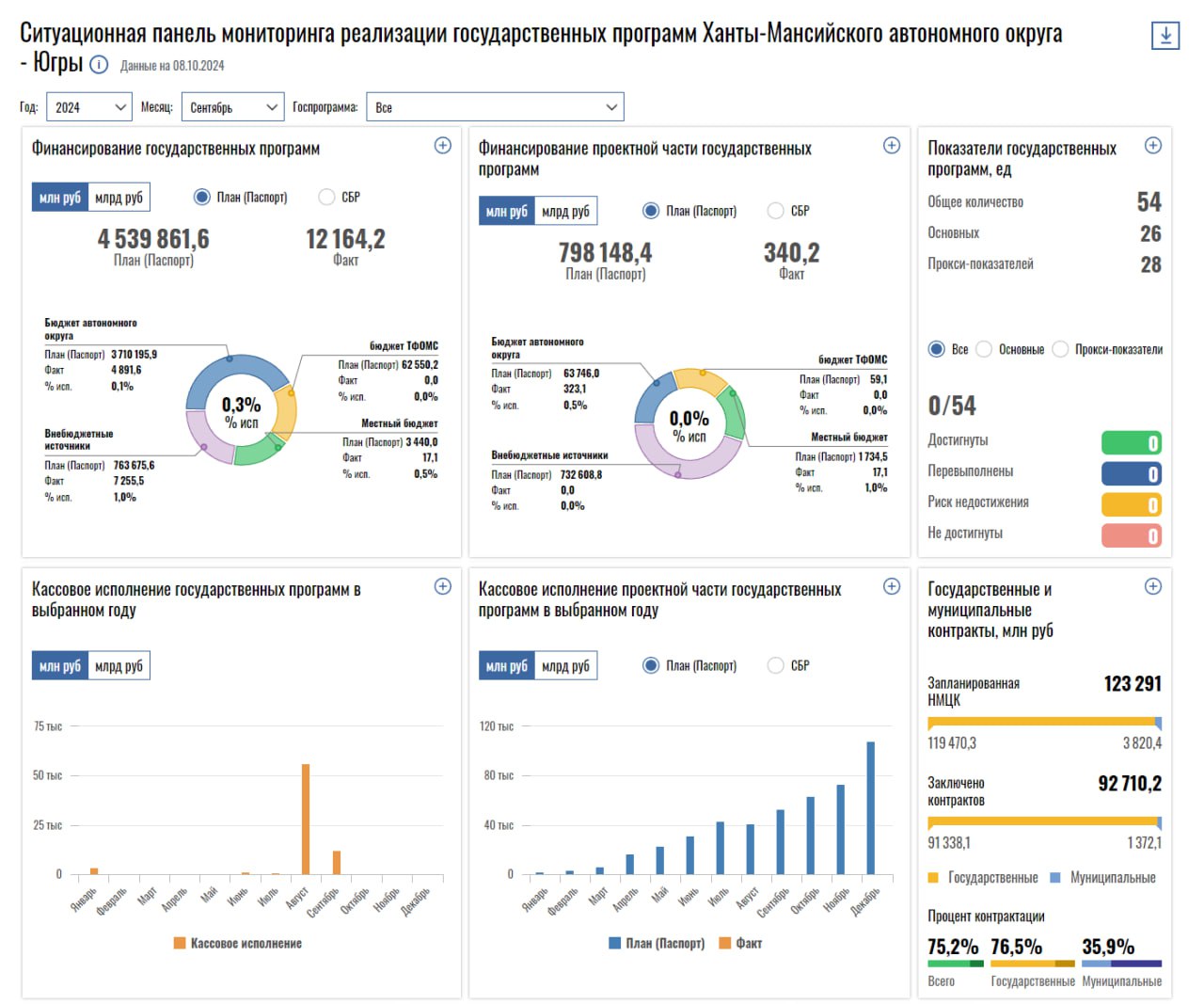
Task: Expand Кассовое исполнение государственных программ panel
Action: coord(442,586)
